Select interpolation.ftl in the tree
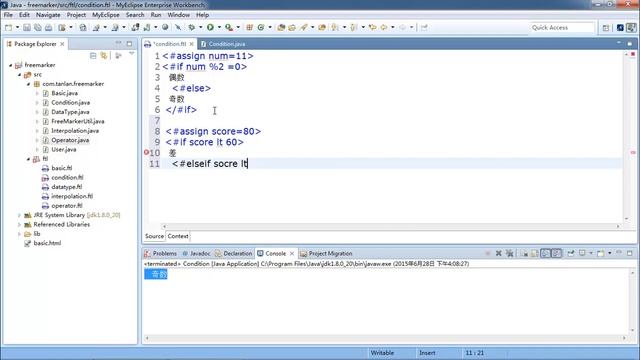Image resolution: width=640 pixels, height=360 pixels. [x=72, y=196]
